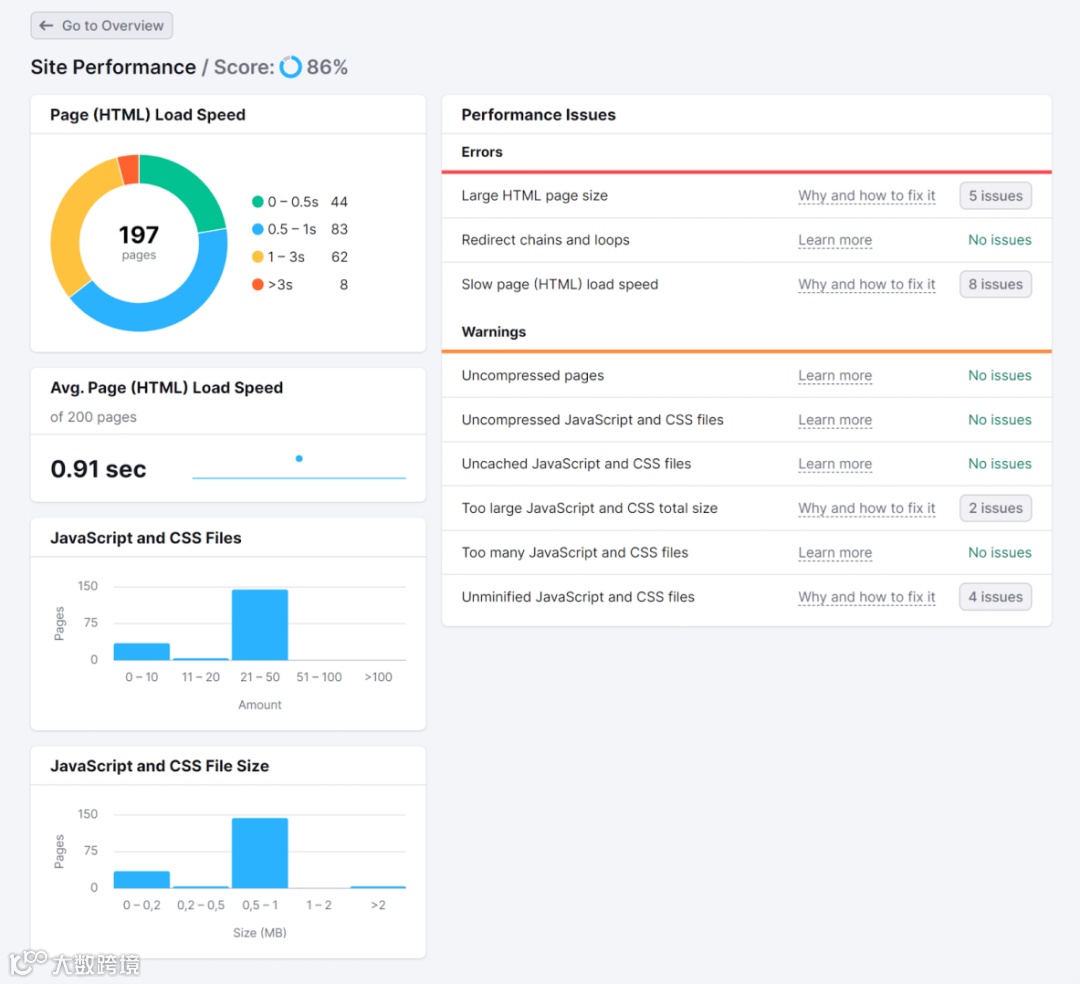Open 'Why and how to fix it' for too large total size
Screen dimensions: 1080x984
[x=866, y=508]
